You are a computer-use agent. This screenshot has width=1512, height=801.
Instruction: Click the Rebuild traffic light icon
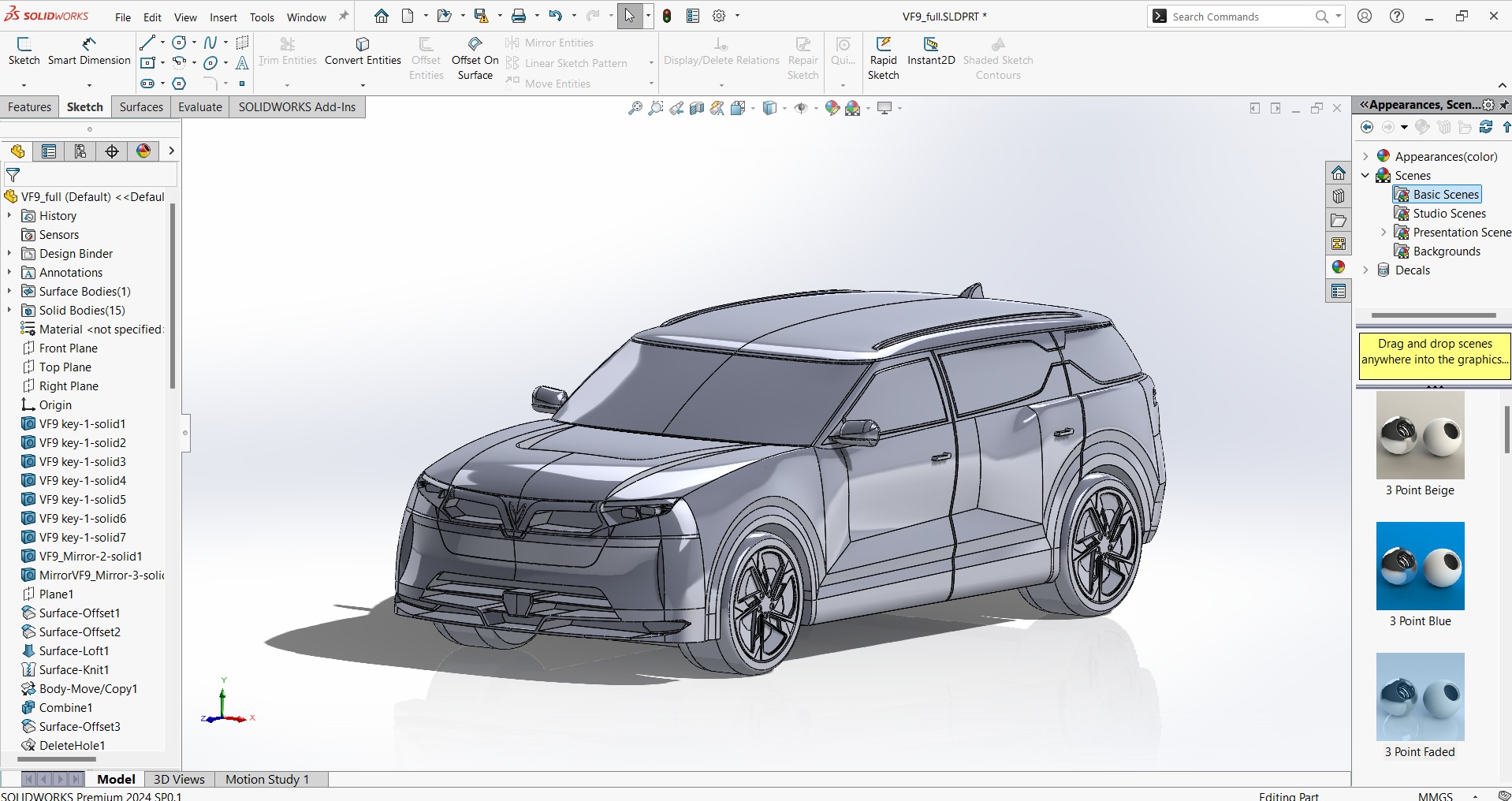click(x=667, y=16)
